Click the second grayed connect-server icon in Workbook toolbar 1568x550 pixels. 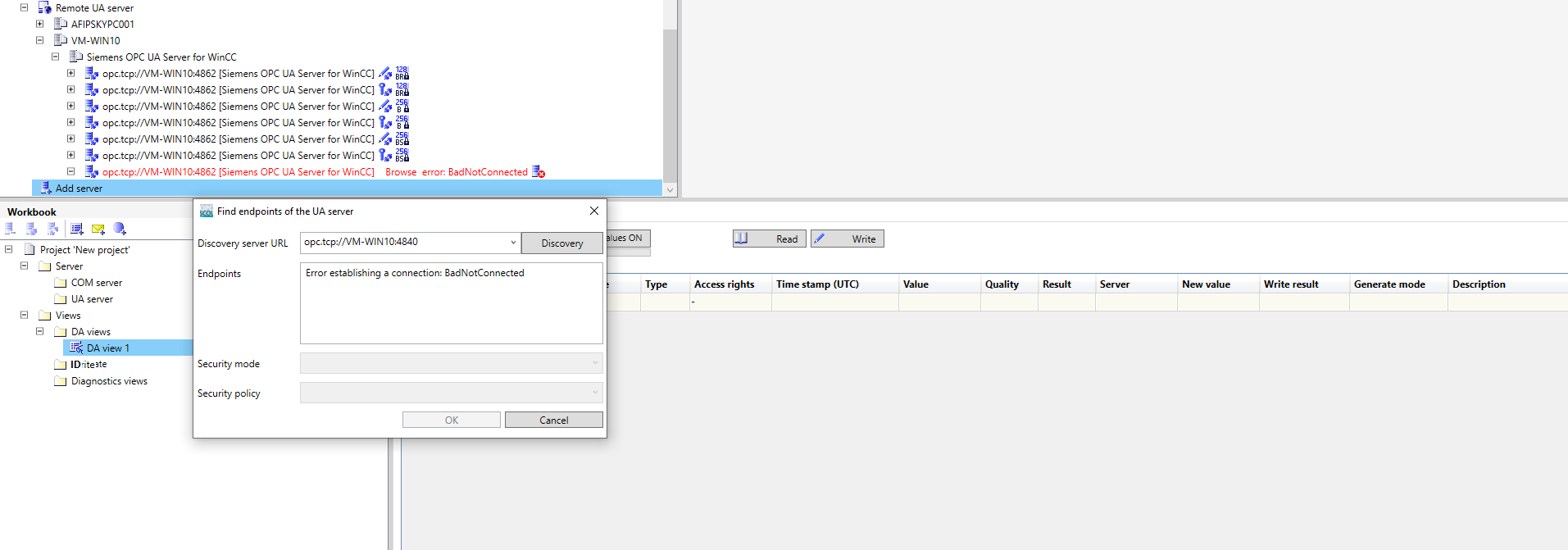32,229
